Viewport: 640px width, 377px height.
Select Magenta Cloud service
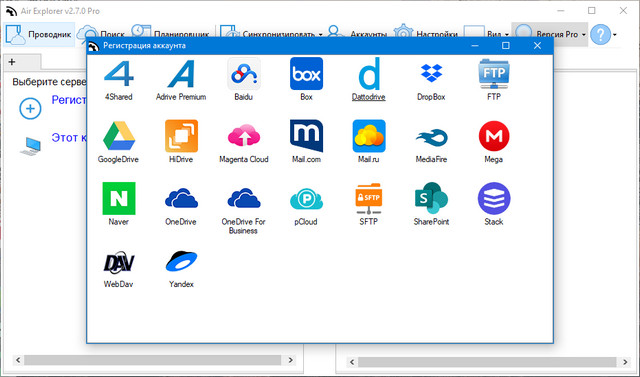[x=244, y=136]
